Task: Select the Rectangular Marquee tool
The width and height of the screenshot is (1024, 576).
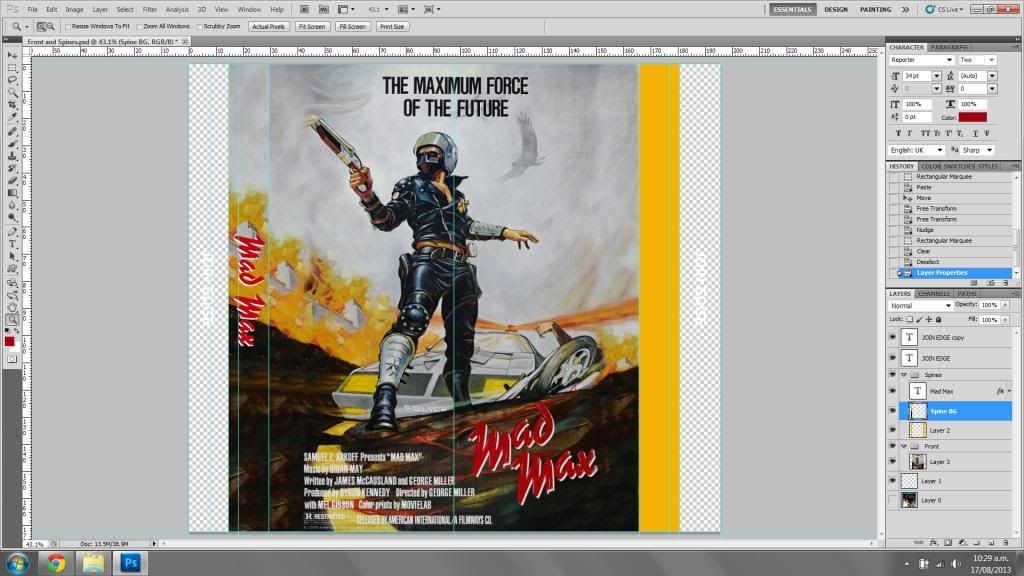Action: click(x=12, y=67)
